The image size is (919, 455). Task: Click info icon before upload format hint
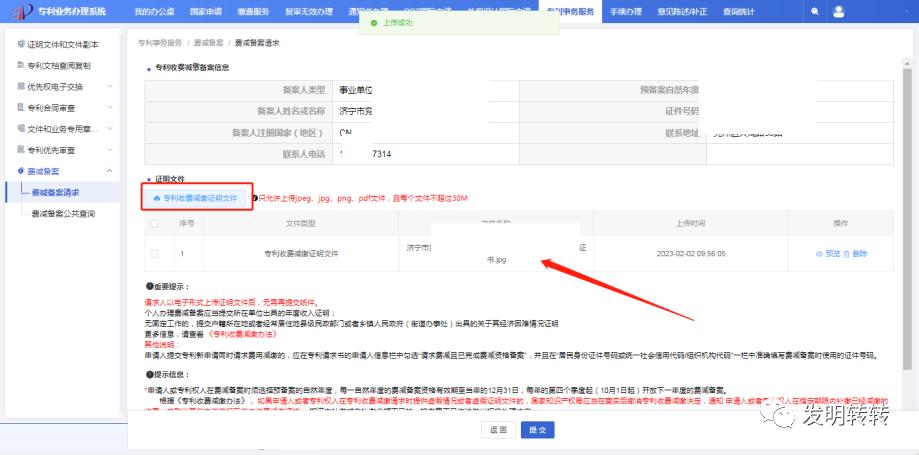254,199
